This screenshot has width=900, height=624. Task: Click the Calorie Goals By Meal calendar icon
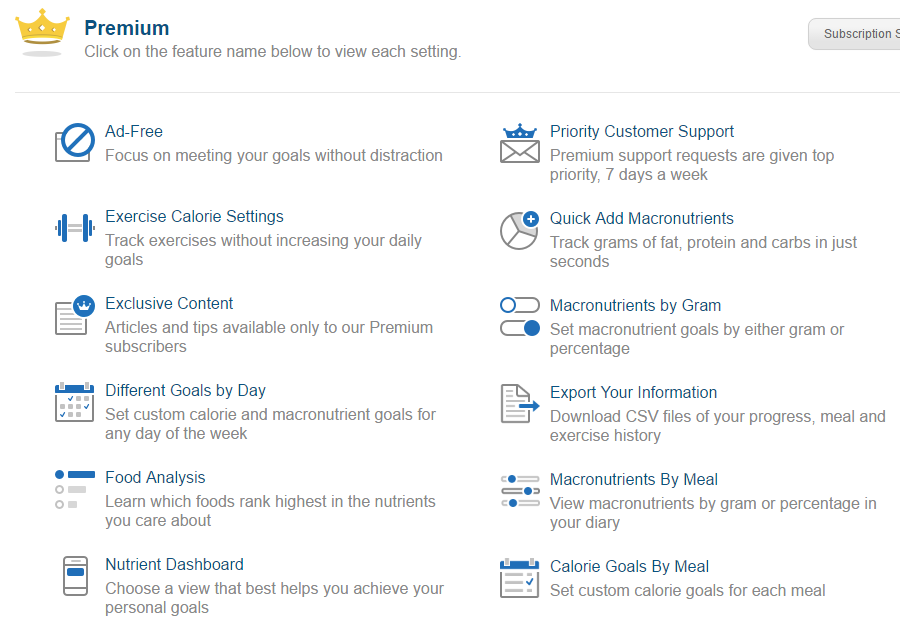point(519,578)
